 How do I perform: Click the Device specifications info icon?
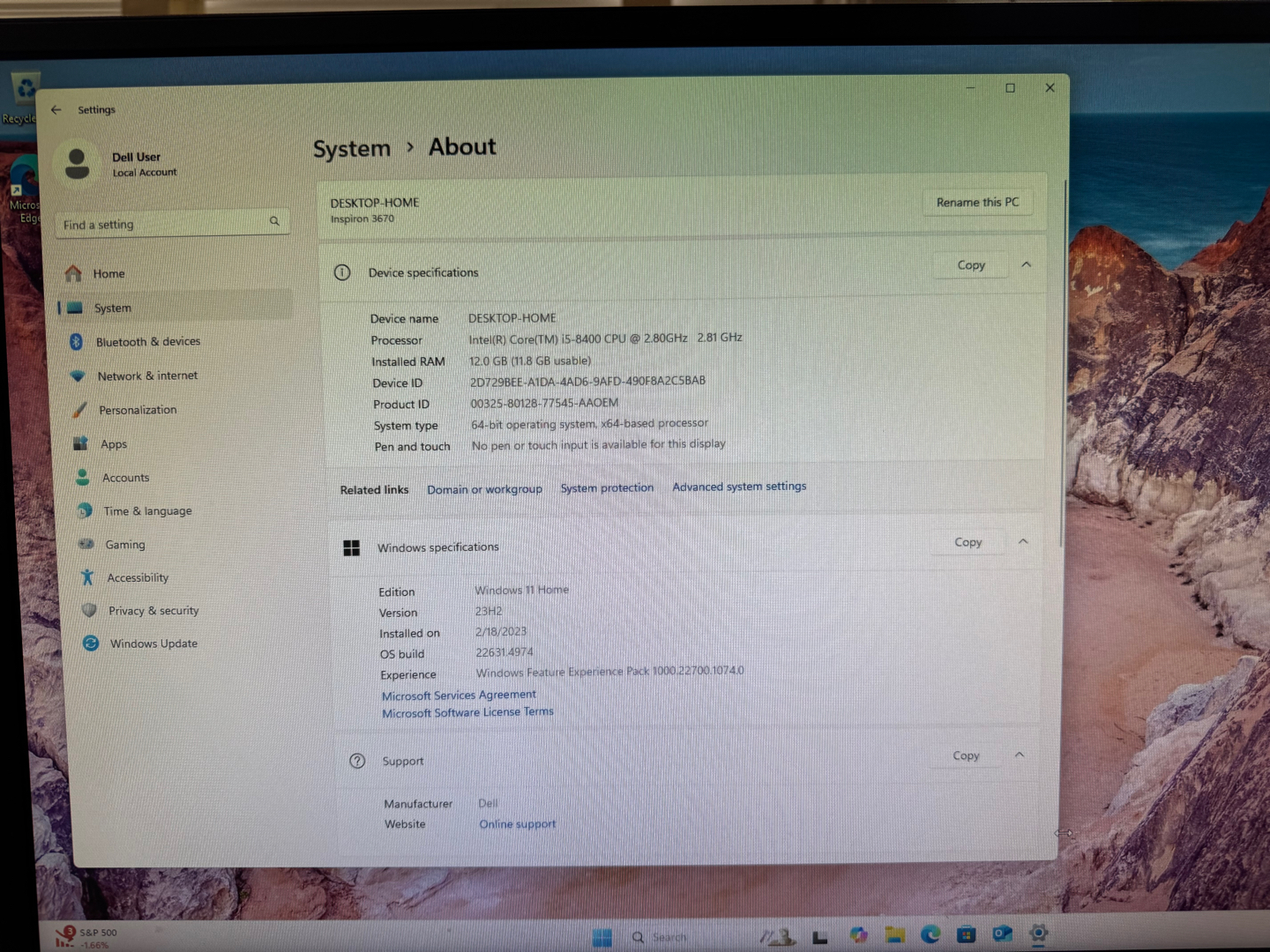click(x=342, y=272)
